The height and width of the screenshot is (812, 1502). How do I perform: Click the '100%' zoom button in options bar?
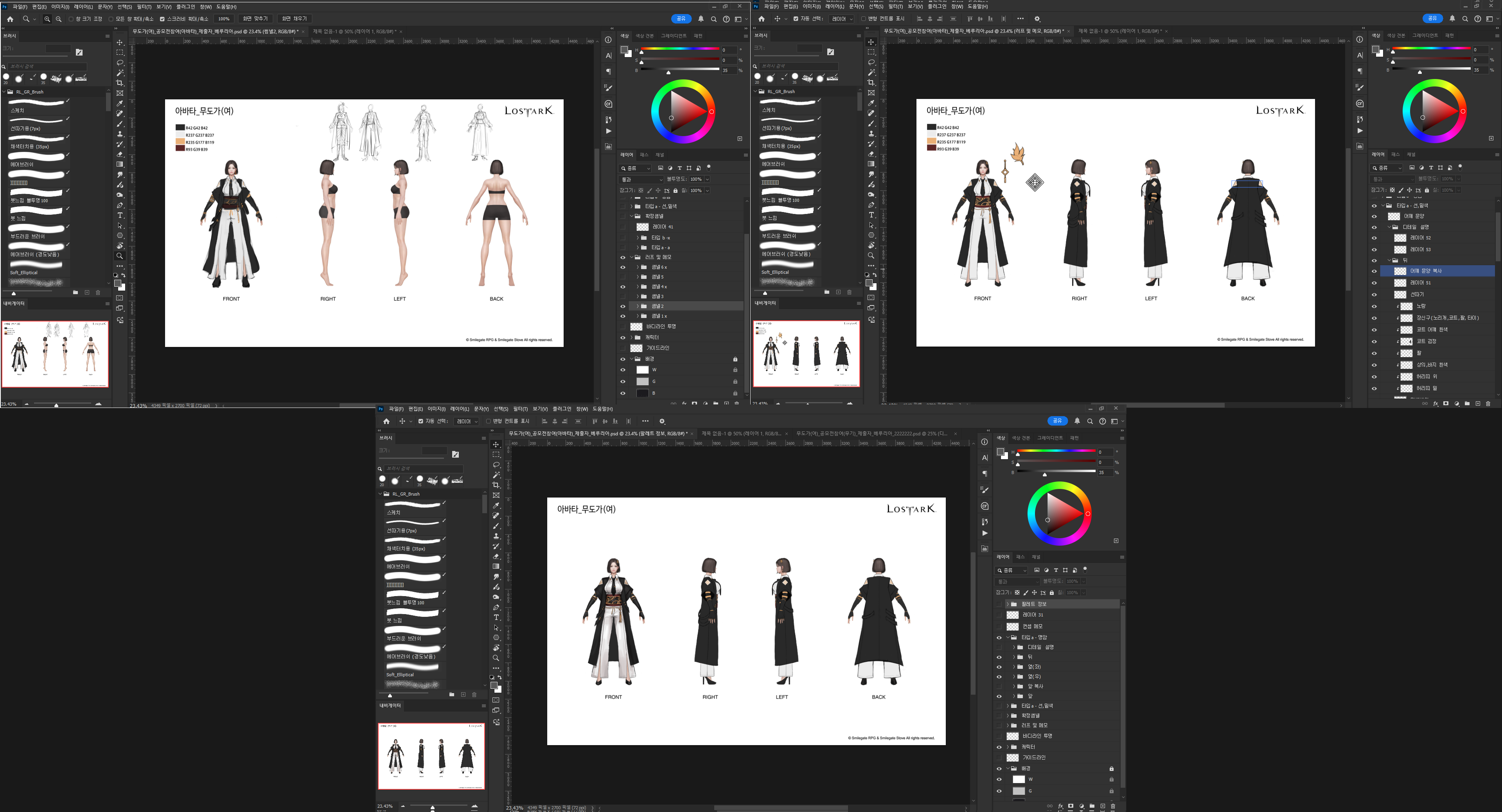(224, 19)
